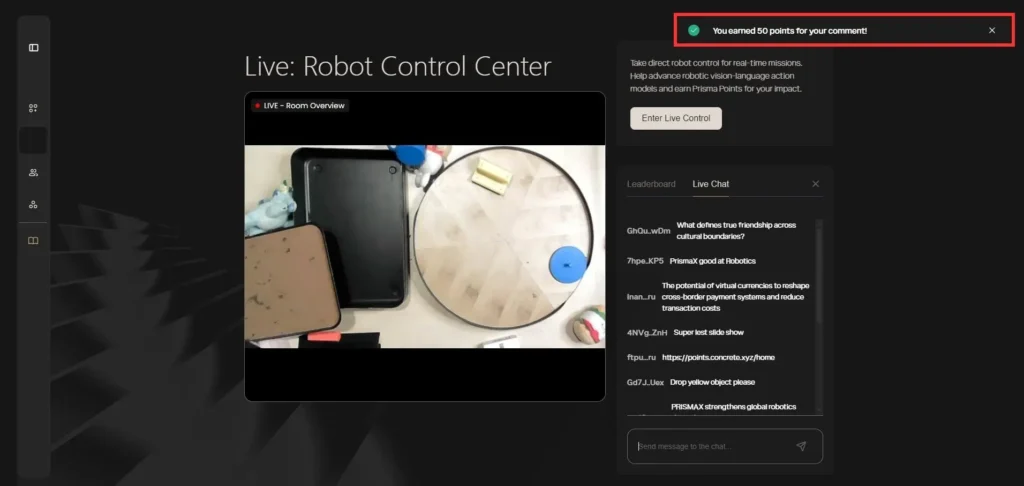Screen dimensions: 1024x486
Task: Open the users icon in sidebar
Action: coord(33,172)
